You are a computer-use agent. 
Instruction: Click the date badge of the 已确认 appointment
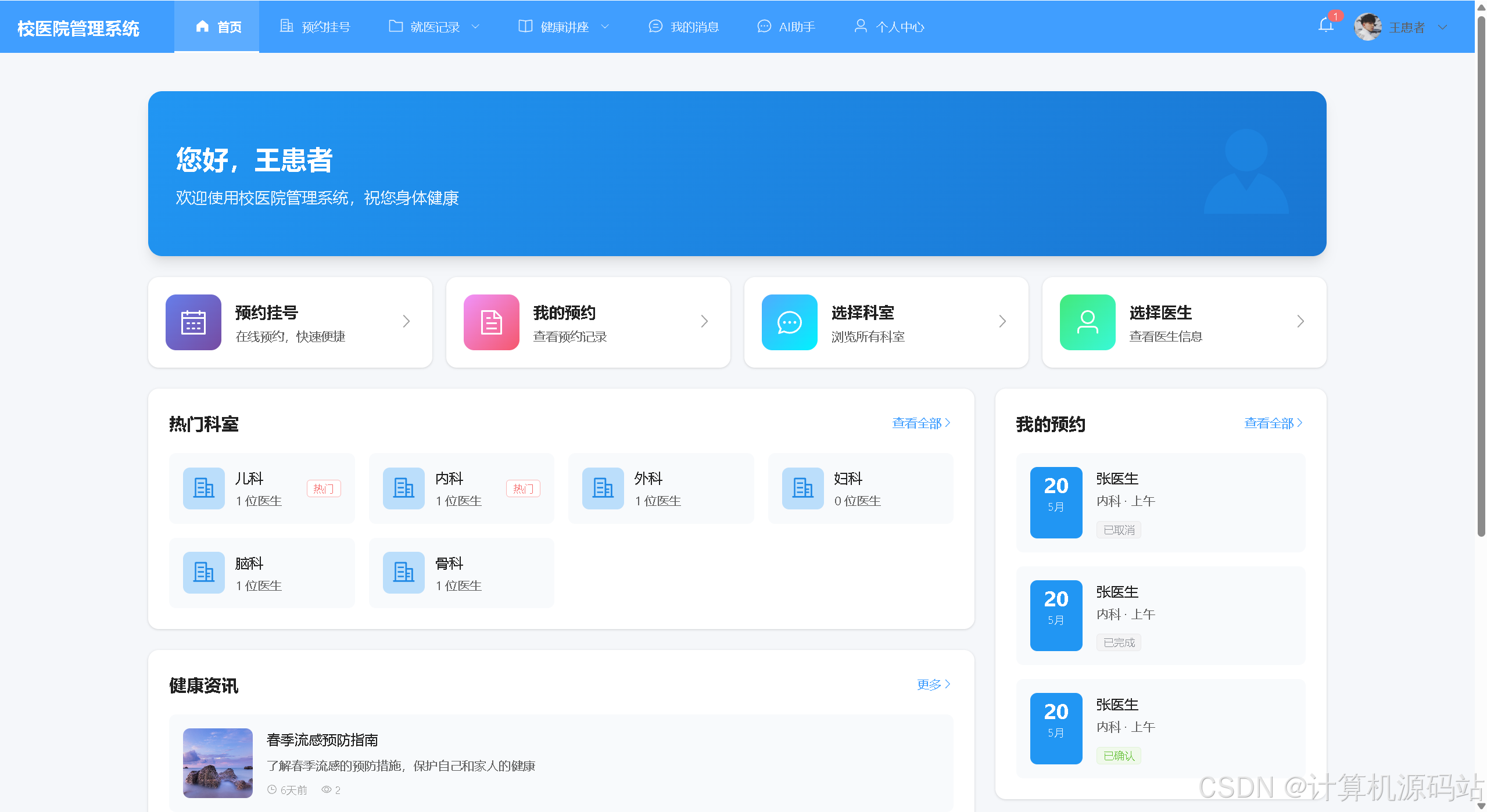pyautogui.click(x=1056, y=728)
